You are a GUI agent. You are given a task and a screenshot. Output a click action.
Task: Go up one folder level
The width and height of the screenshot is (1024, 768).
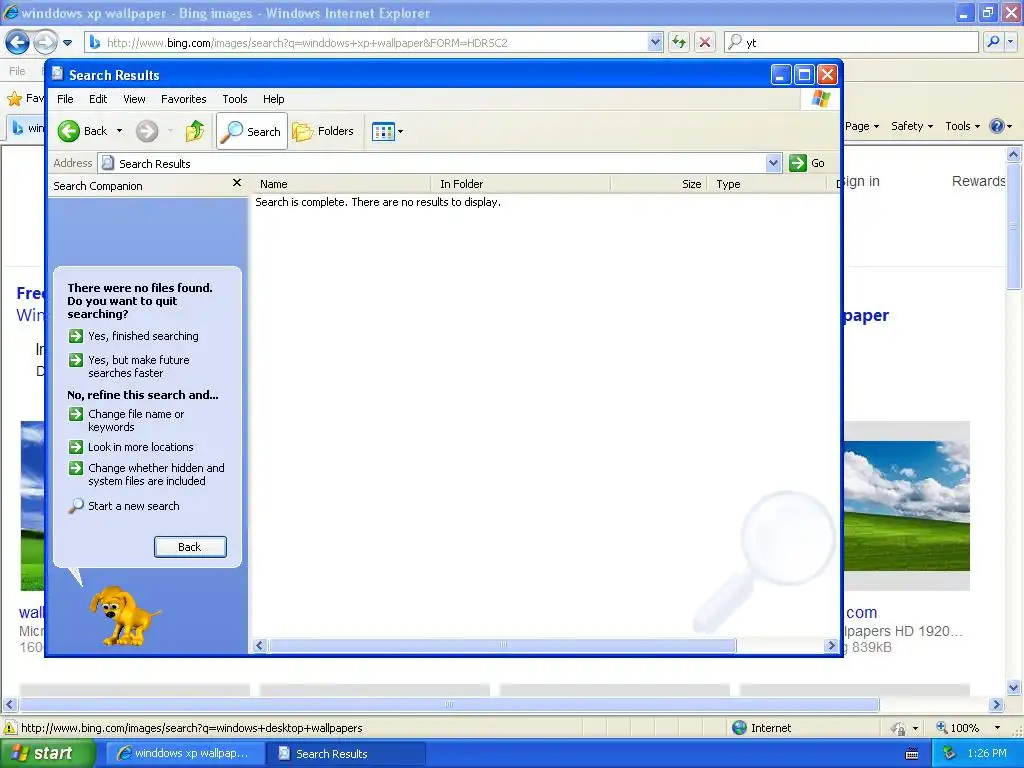tap(195, 131)
